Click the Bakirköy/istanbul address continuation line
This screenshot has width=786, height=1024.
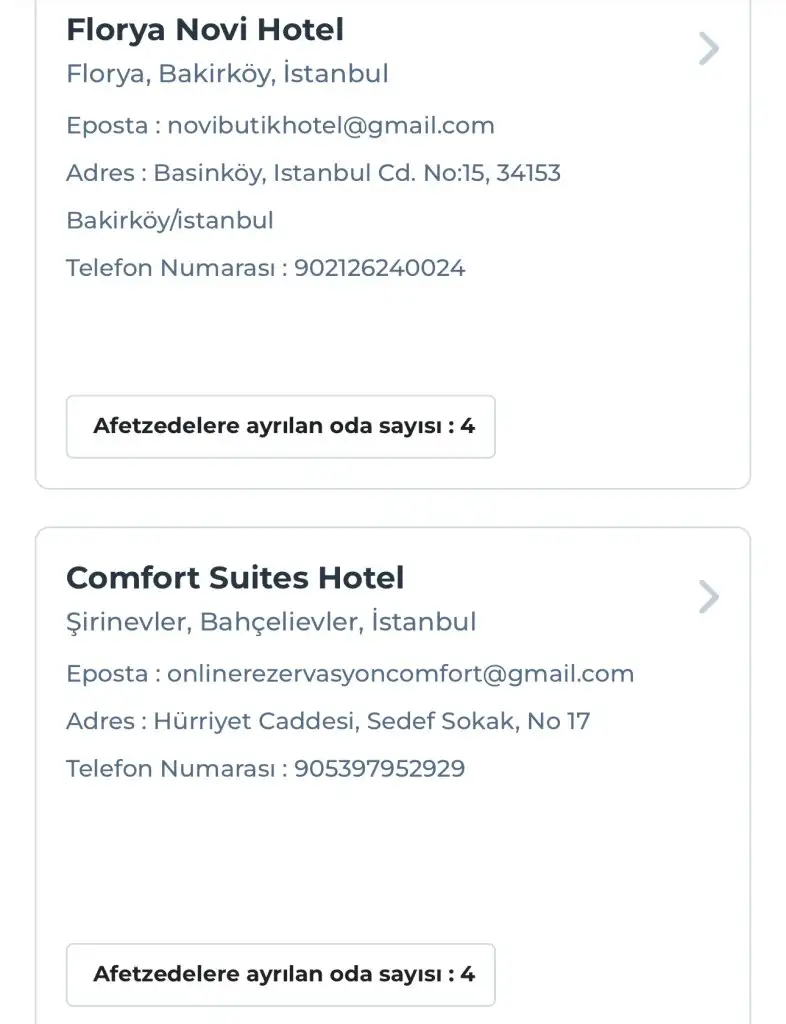(x=170, y=220)
